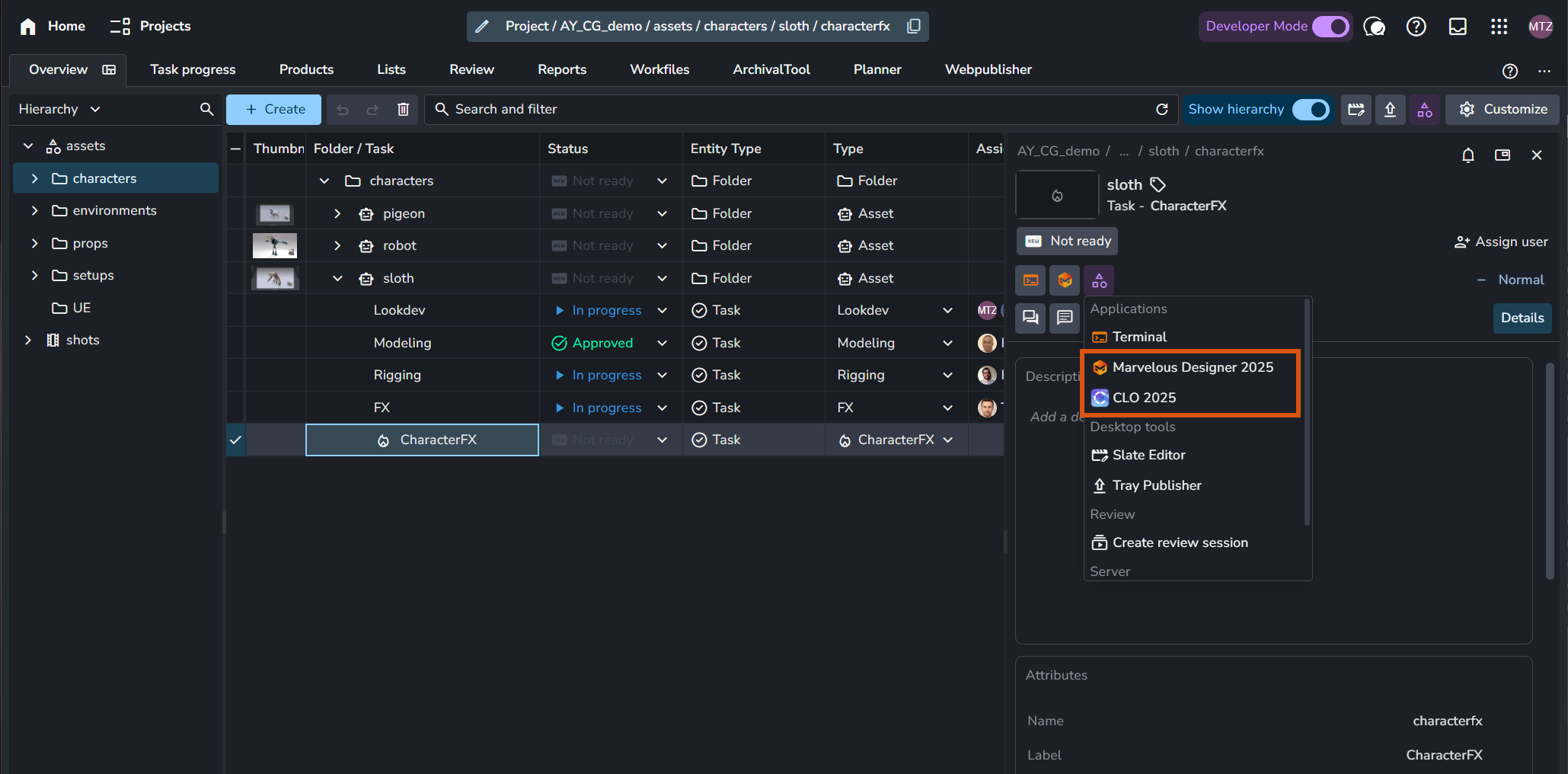1568x774 pixels.
Task: Open the Lookdev type dropdown
Action: click(947, 310)
